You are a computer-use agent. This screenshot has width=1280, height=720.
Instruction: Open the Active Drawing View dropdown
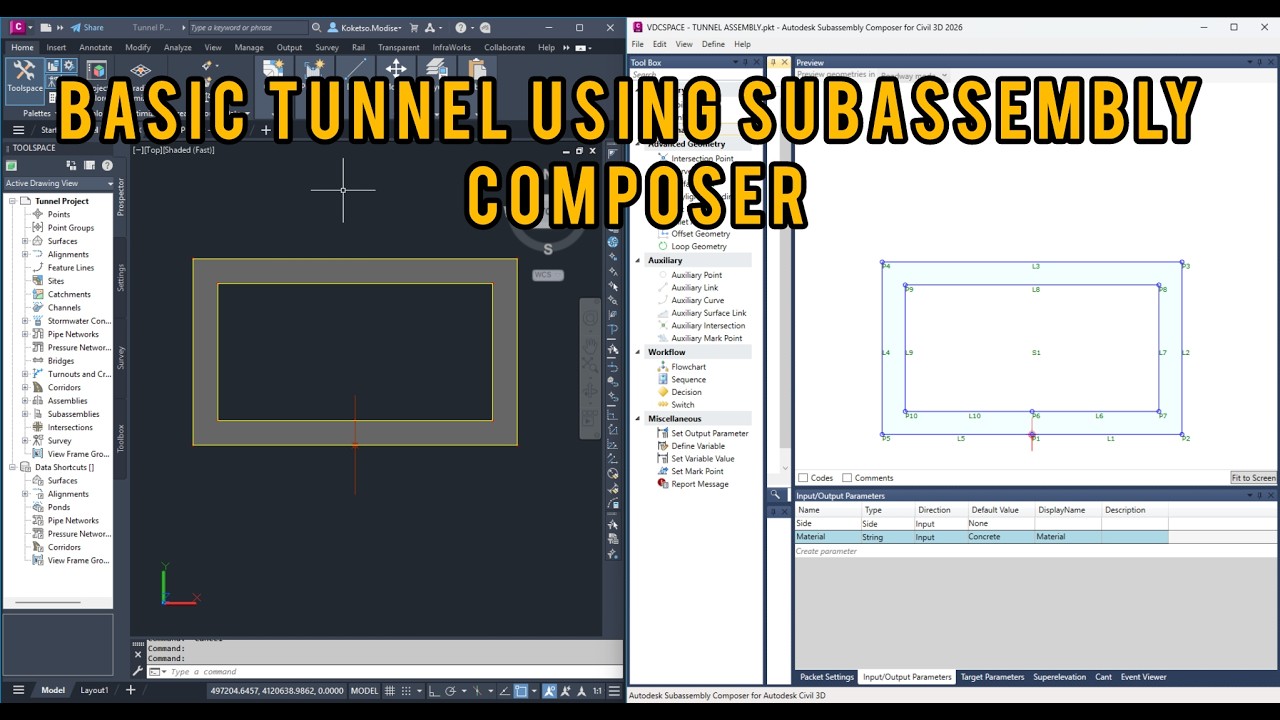point(59,183)
